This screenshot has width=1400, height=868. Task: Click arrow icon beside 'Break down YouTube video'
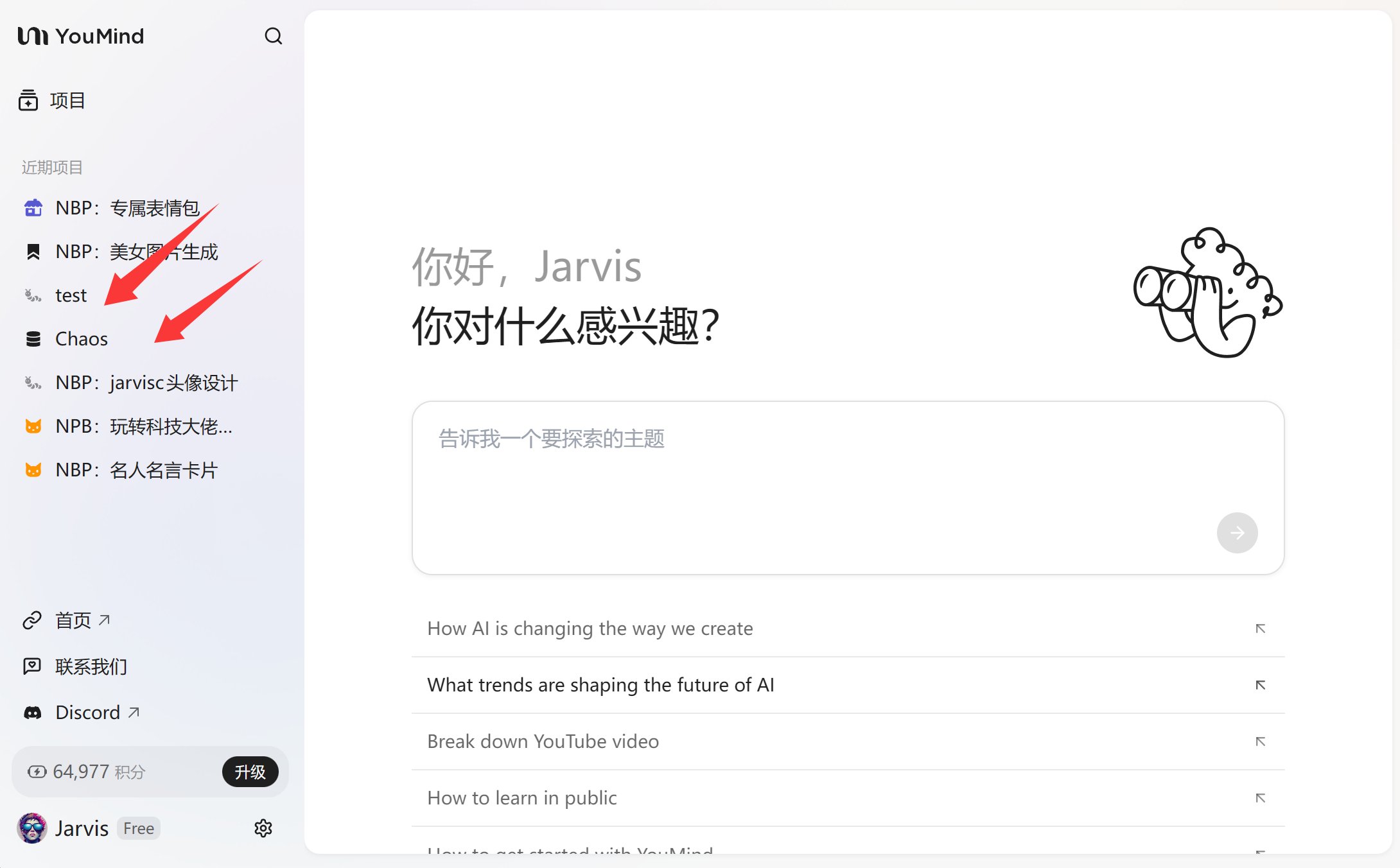[1260, 742]
